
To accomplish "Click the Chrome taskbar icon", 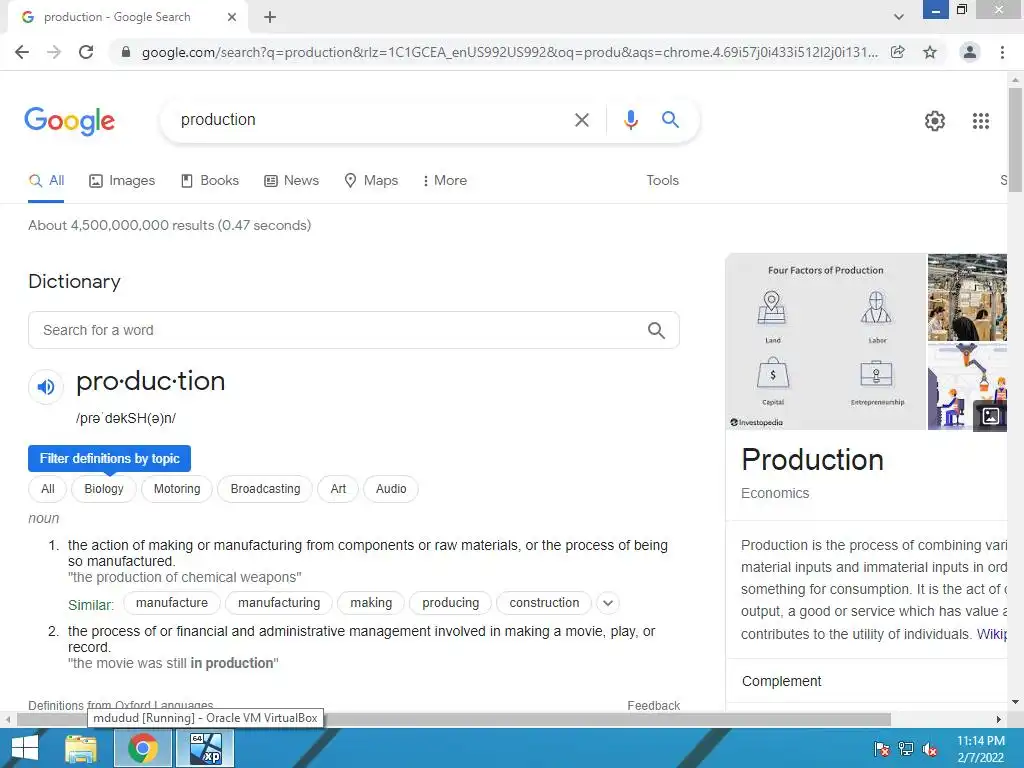I will click(142, 748).
